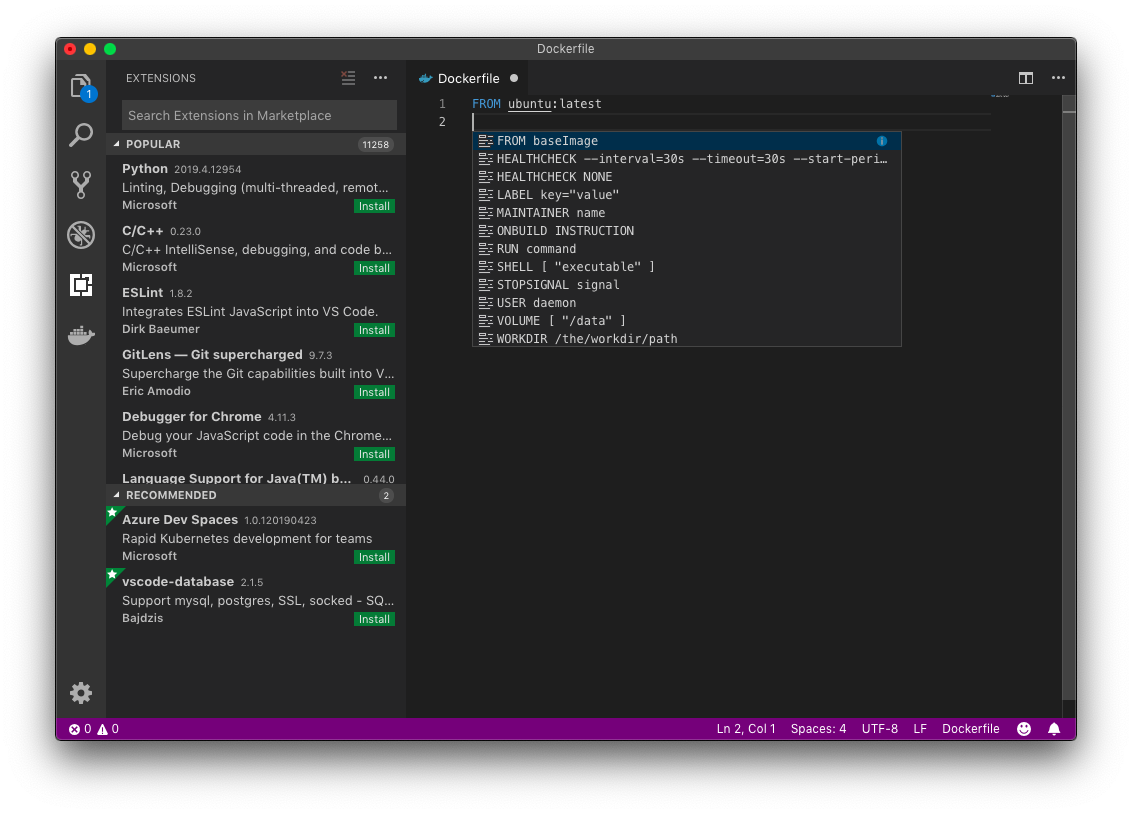Viewport: 1132px width, 814px height.
Task: Click the RECOMMENDED count badge 2
Action: [x=386, y=495]
